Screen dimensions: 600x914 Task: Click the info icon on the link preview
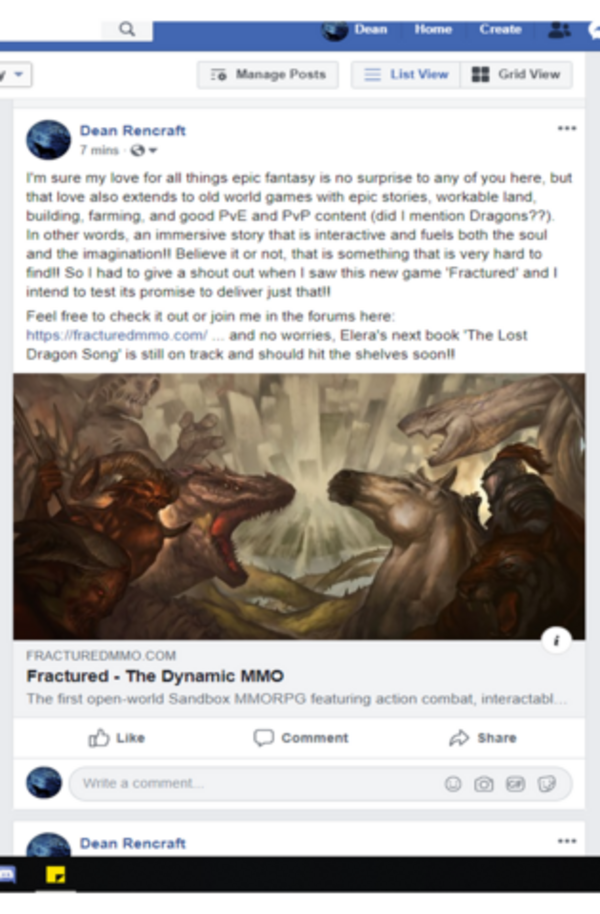(x=556, y=641)
